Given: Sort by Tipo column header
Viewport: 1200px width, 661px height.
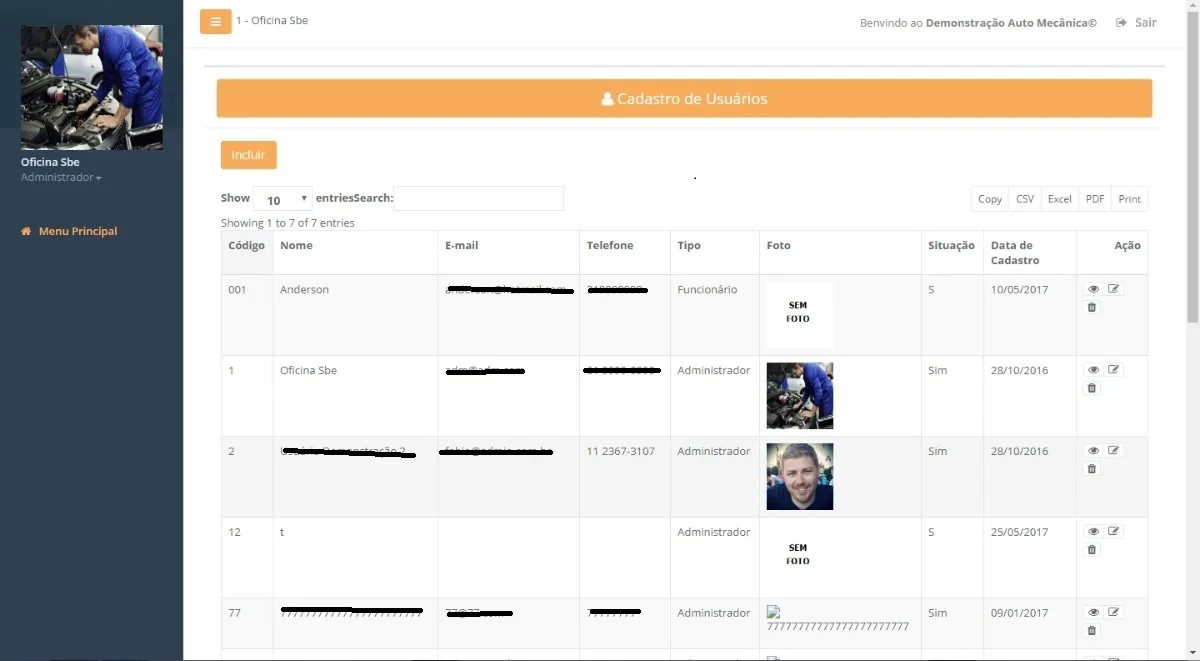Looking at the screenshot, I should coord(714,252).
